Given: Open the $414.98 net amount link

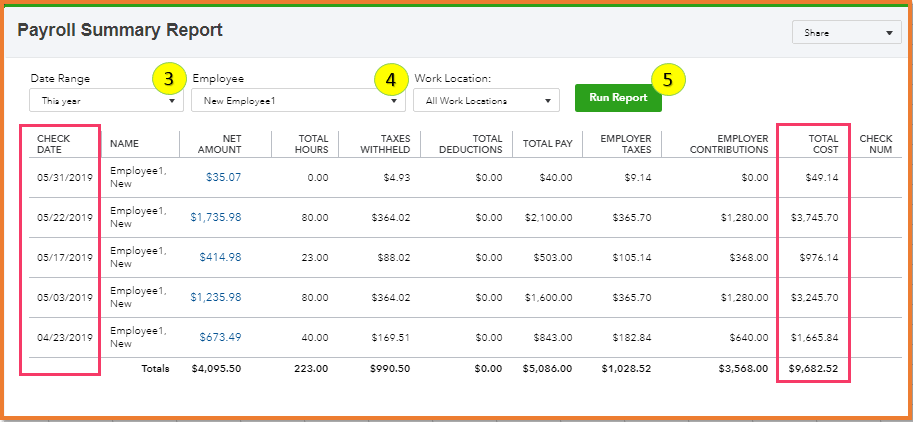Looking at the screenshot, I should pos(220,257).
